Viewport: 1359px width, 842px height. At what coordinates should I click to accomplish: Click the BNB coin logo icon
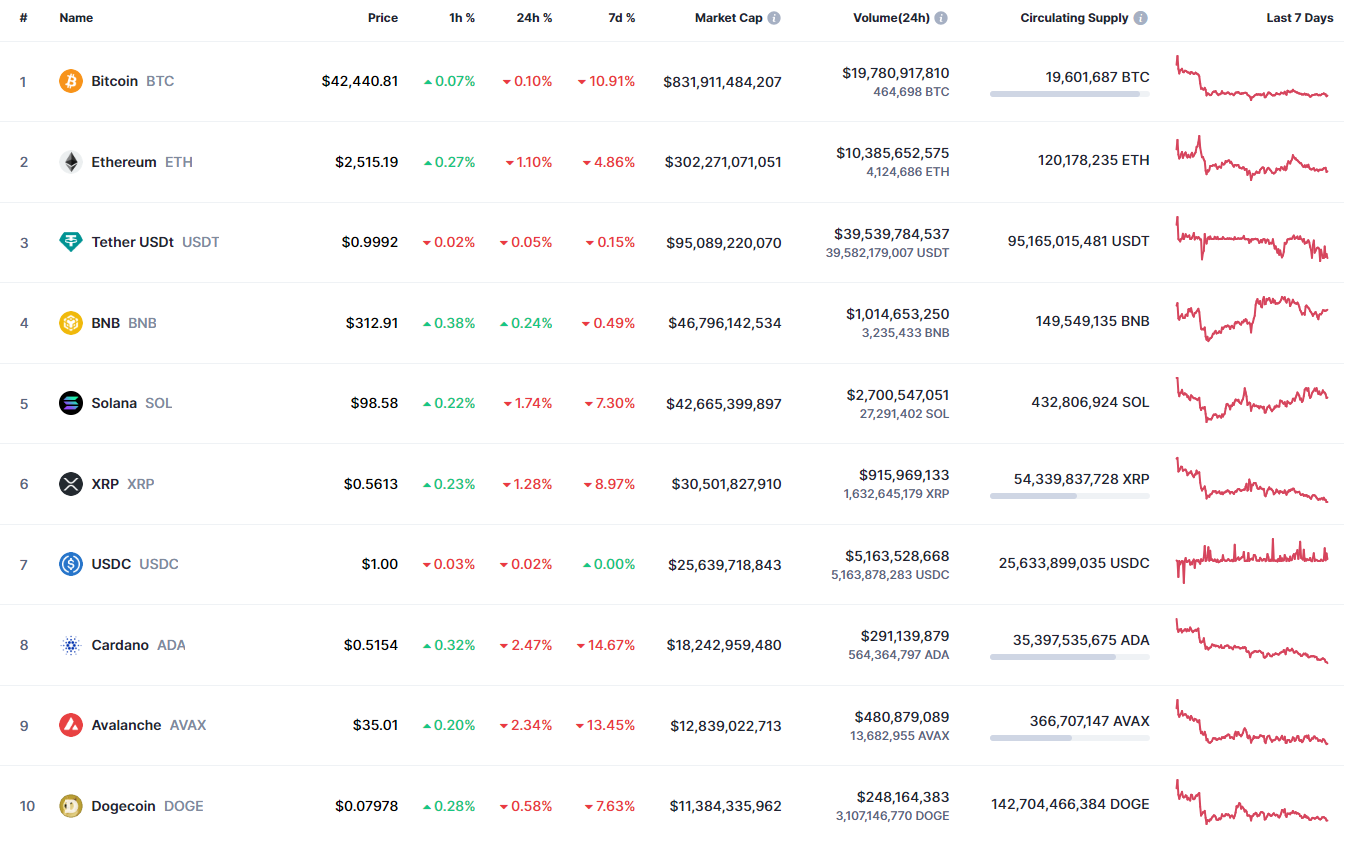(x=70, y=323)
